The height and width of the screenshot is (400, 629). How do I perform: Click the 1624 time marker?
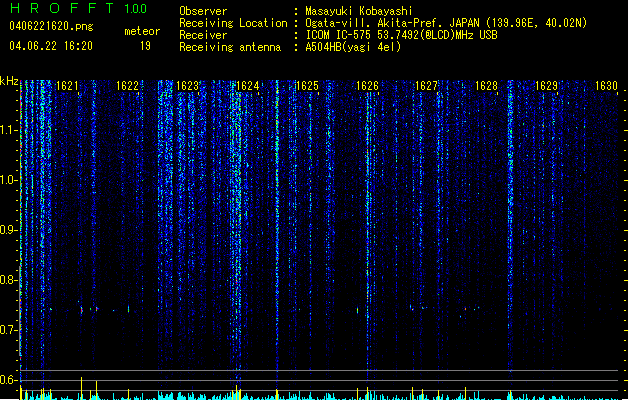[x=248, y=86]
